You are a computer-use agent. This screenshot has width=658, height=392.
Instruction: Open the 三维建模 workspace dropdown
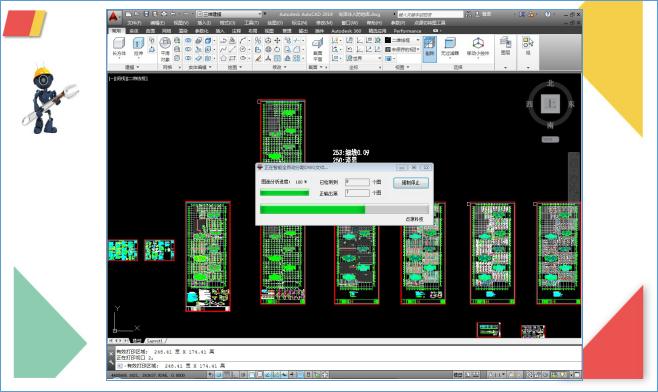(x=230, y=14)
